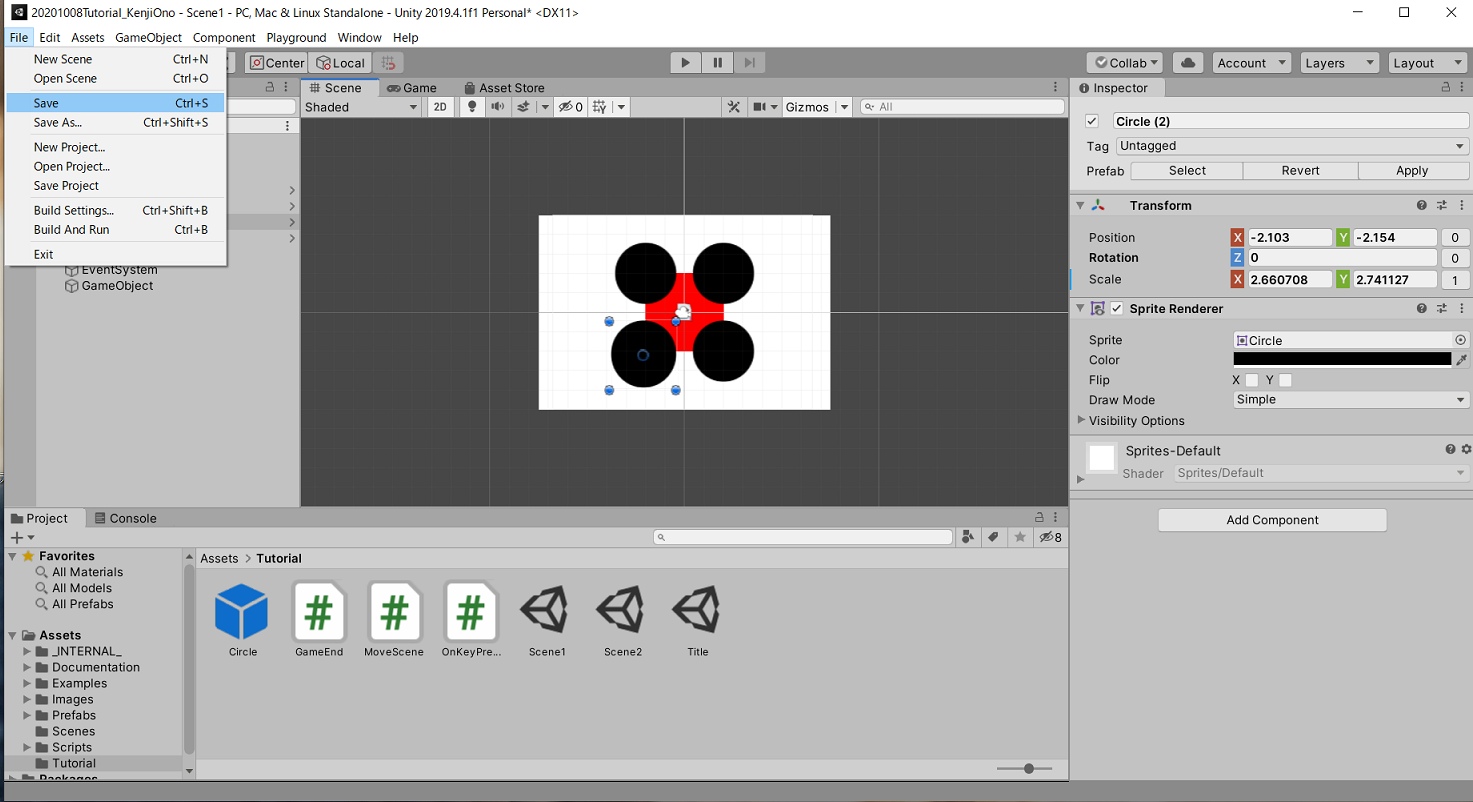Open Layout dropdown in toolbar
1473x802 pixels.
[1427, 63]
